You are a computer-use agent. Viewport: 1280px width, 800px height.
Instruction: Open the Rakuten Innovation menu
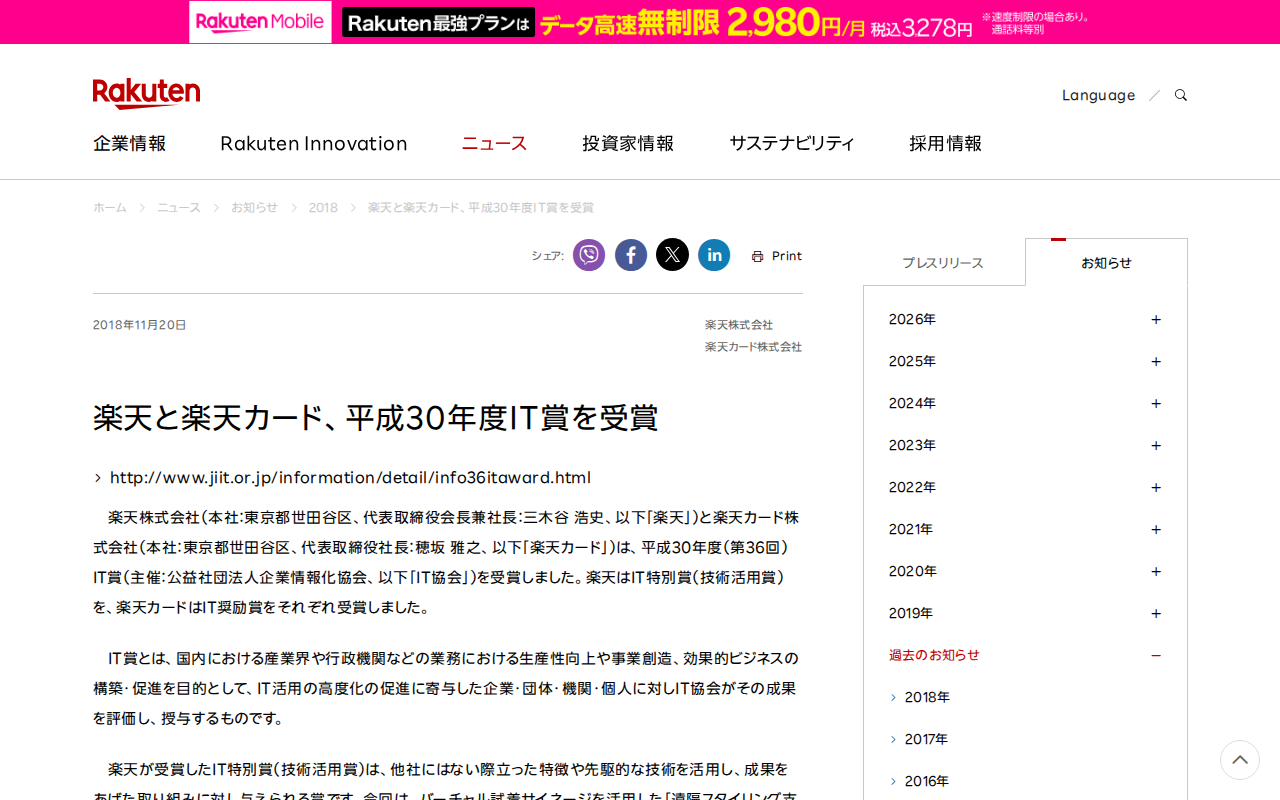314,143
